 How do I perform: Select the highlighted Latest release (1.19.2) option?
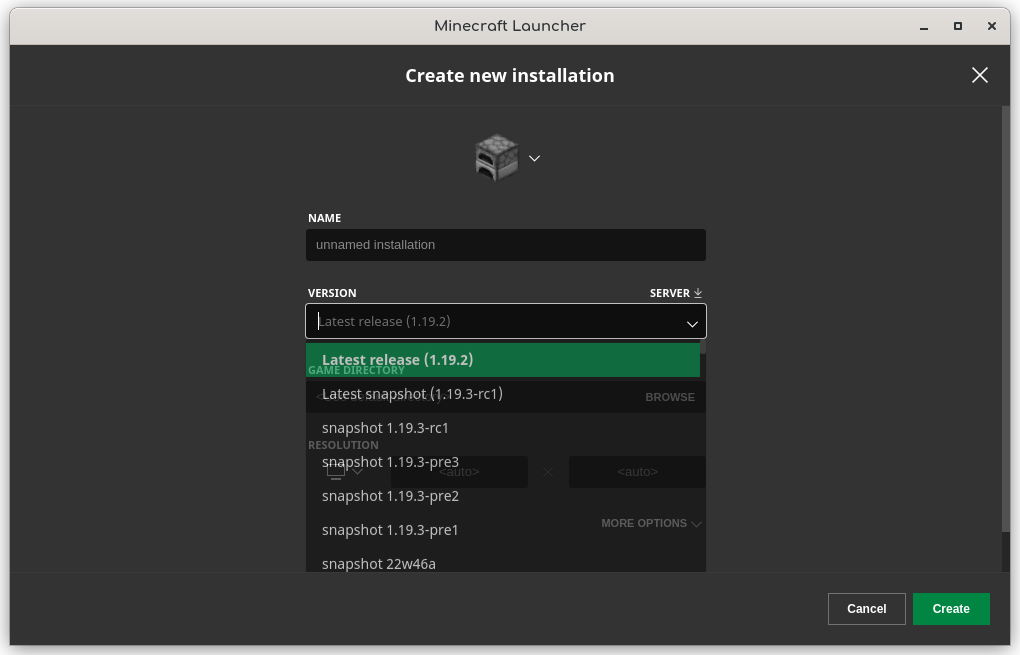pos(502,360)
